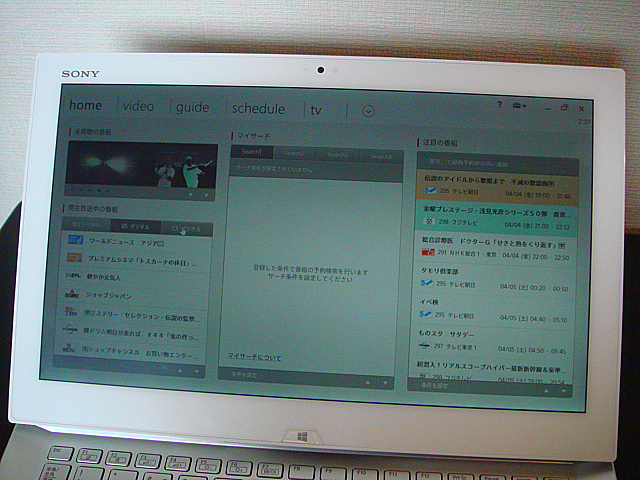Screen dimensions: 640x480
Task: Select the Search1 tab in マイサーチ
Action: 251,152
